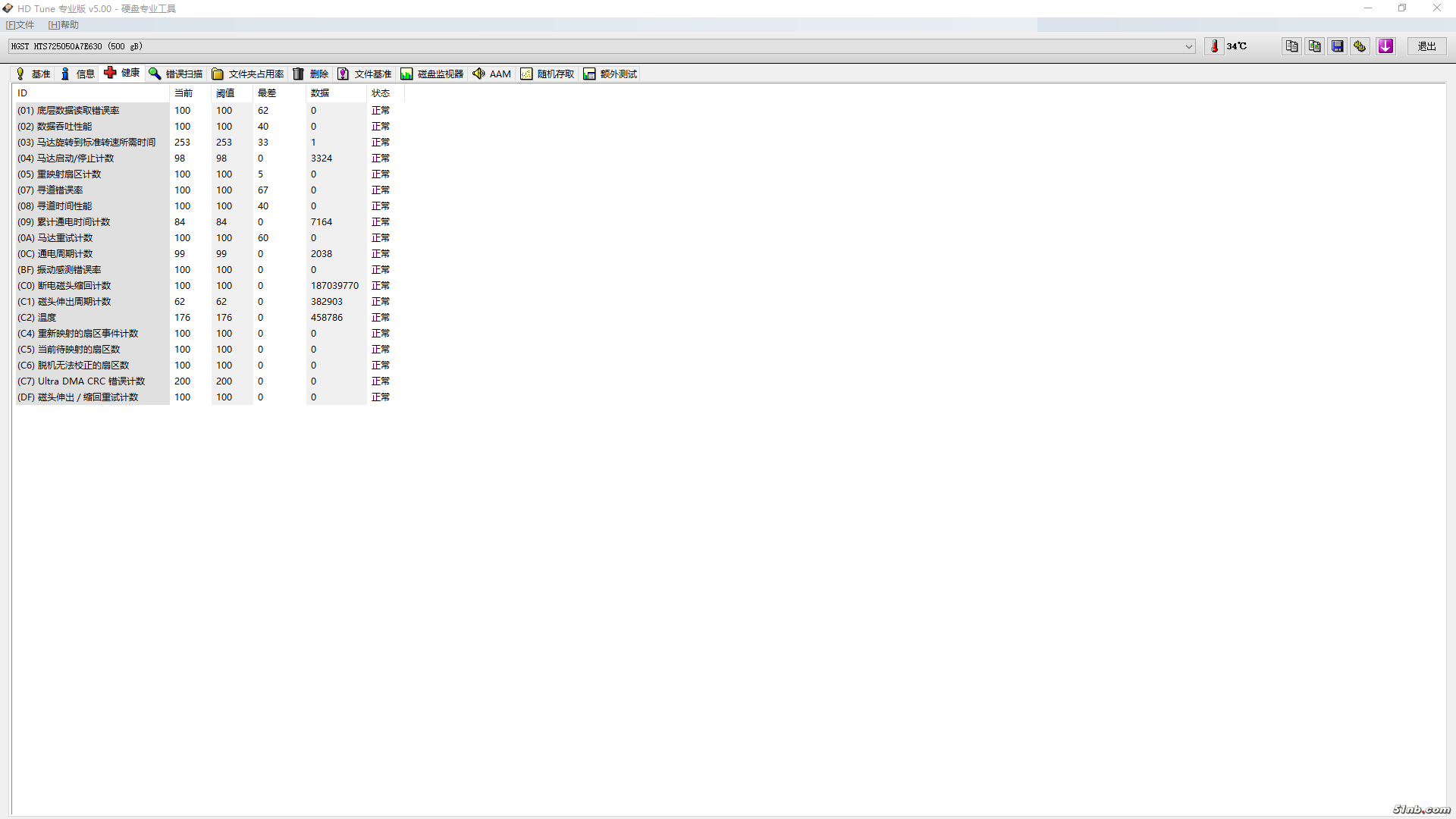
Task: Open the 文件 file menu
Action: point(20,25)
